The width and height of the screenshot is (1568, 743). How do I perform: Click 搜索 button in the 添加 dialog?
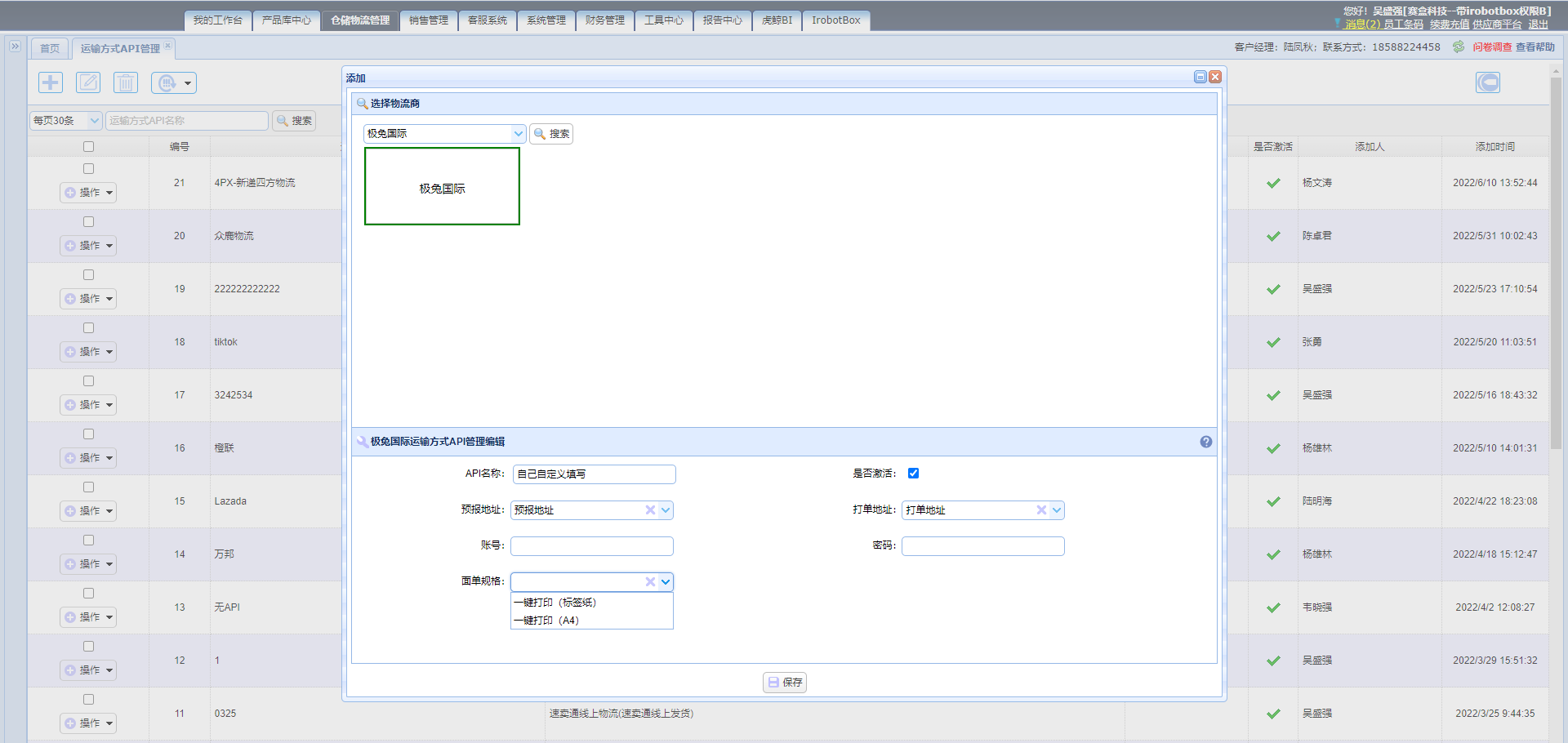(551, 134)
